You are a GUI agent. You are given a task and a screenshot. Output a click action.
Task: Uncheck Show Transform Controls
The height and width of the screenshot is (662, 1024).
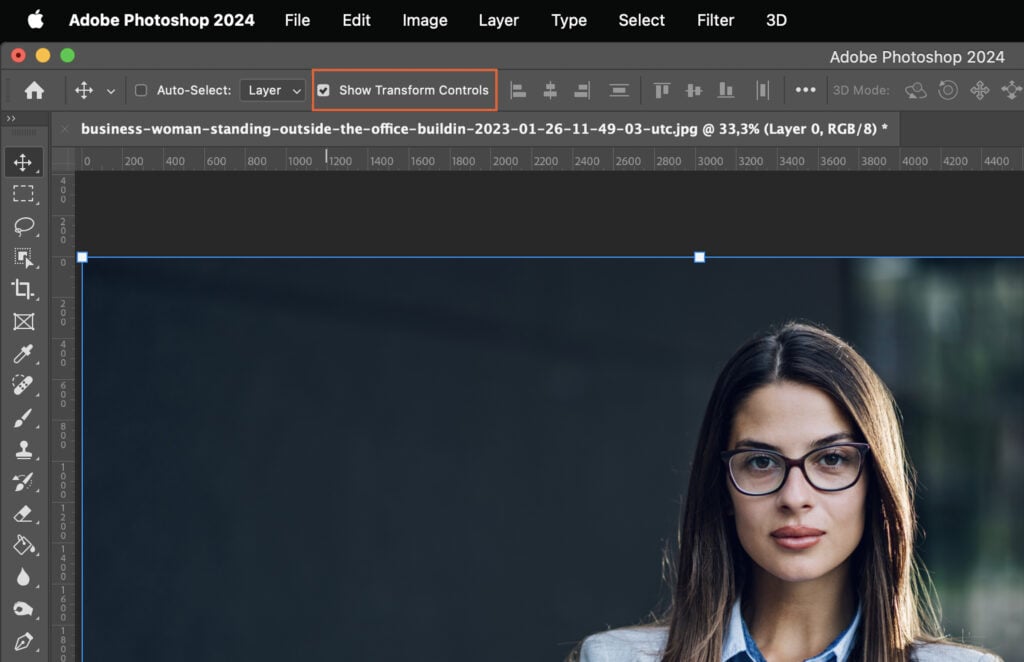pyautogui.click(x=323, y=89)
